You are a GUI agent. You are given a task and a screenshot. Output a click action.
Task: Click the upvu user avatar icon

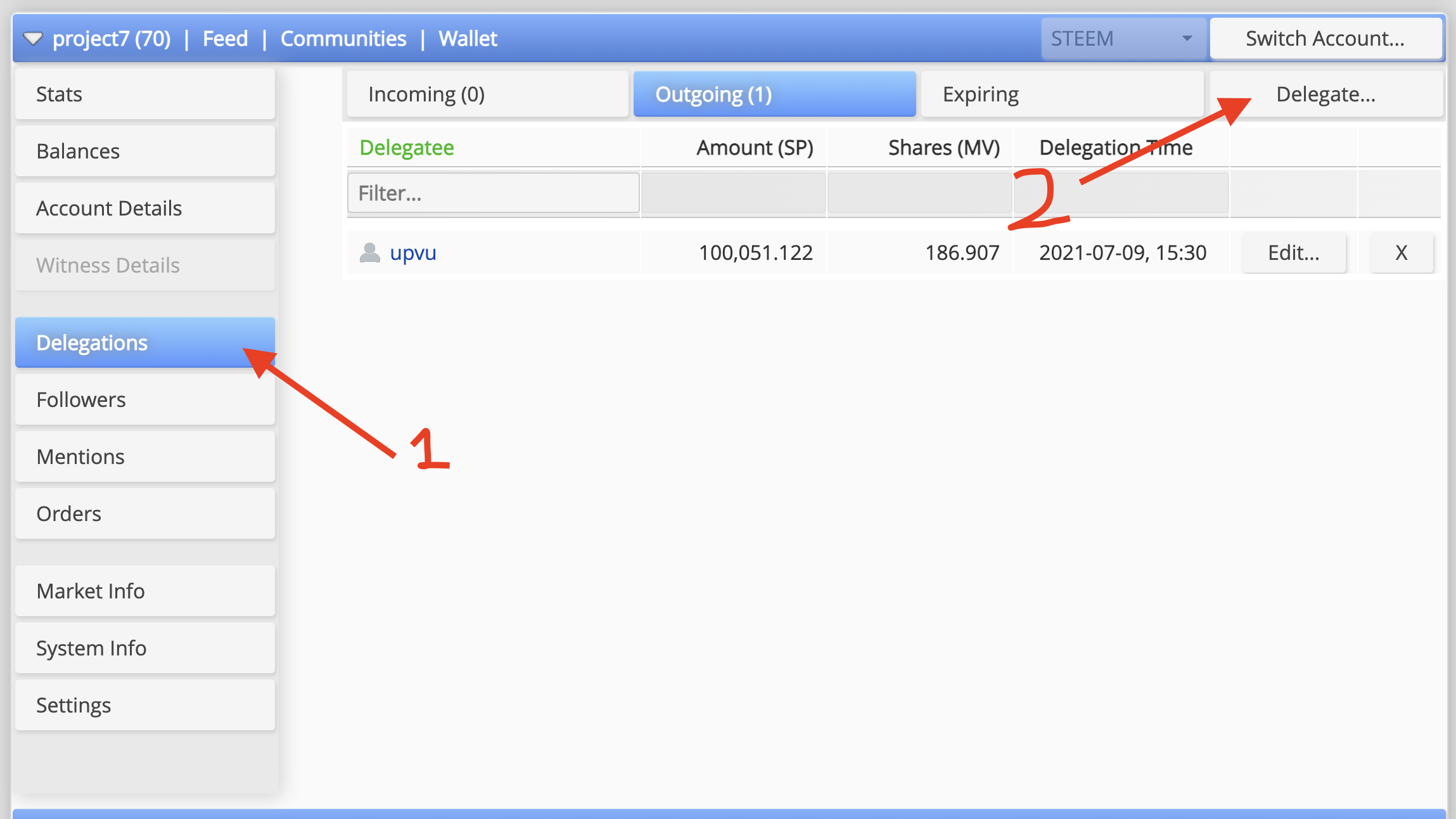(x=369, y=253)
